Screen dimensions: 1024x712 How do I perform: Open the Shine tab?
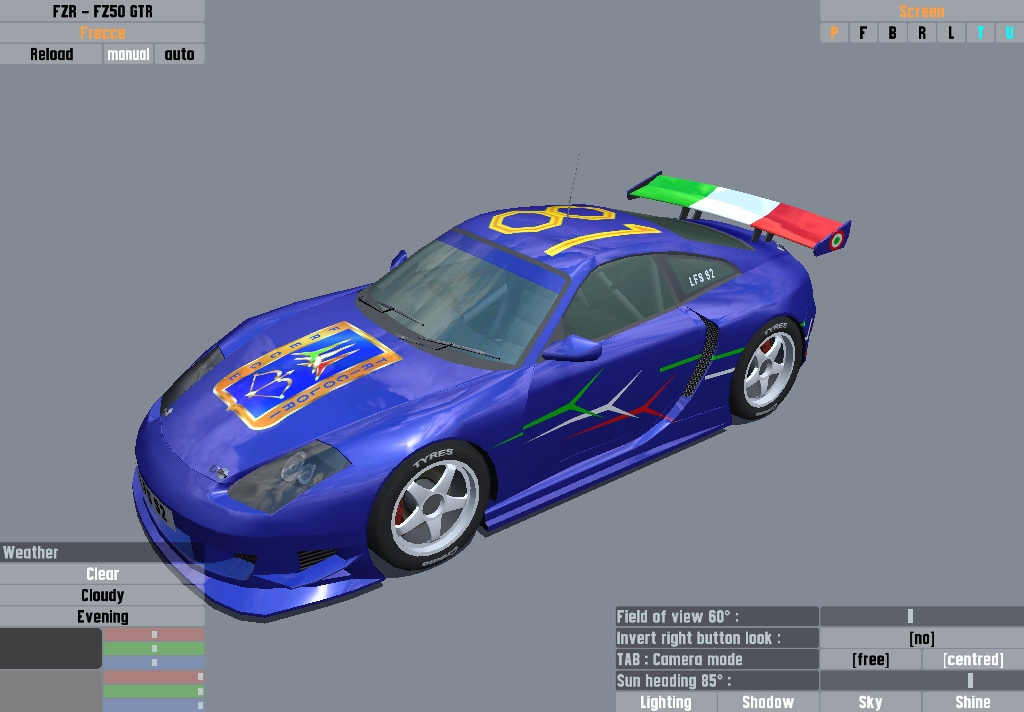(973, 702)
